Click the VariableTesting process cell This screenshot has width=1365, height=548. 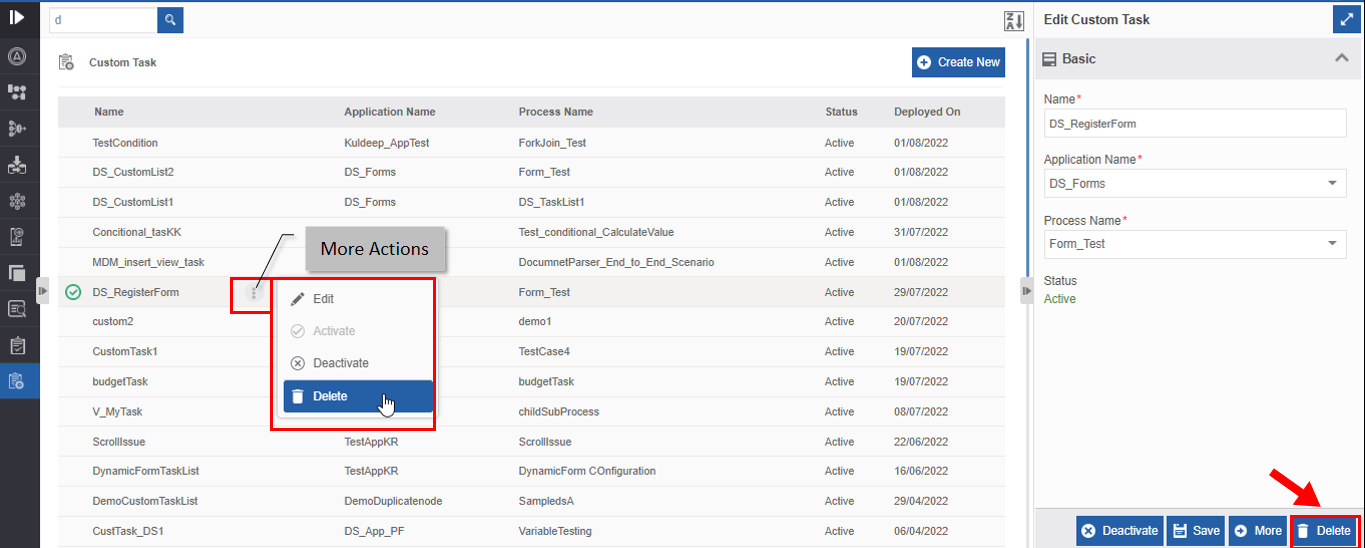555,531
